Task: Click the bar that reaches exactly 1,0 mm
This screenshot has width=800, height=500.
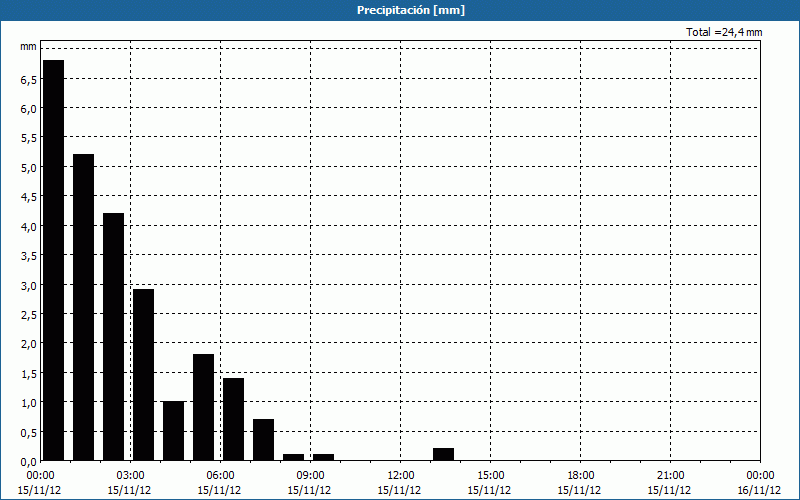Action: (173, 431)
